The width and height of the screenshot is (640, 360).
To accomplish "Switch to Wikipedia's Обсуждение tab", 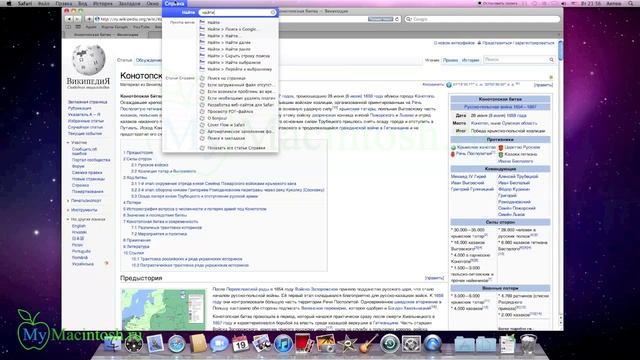I will (x=149, y=60).
